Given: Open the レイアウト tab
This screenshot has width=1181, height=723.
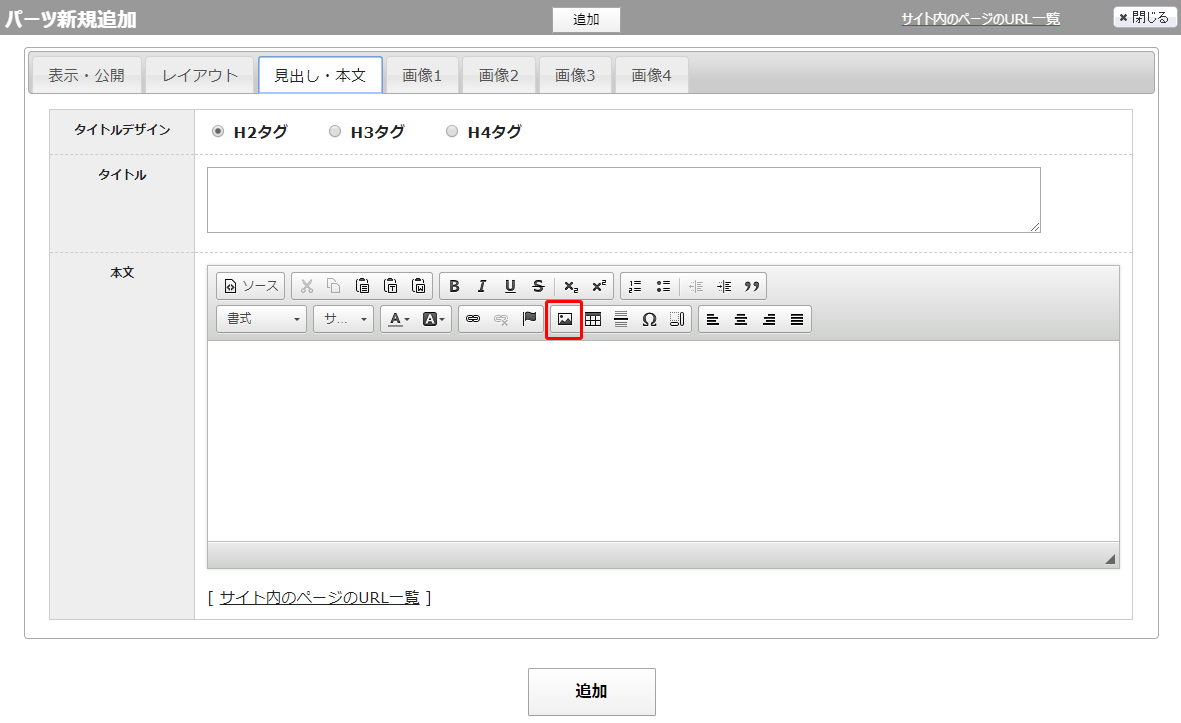Looking at the screenshot, I should 200,75.
